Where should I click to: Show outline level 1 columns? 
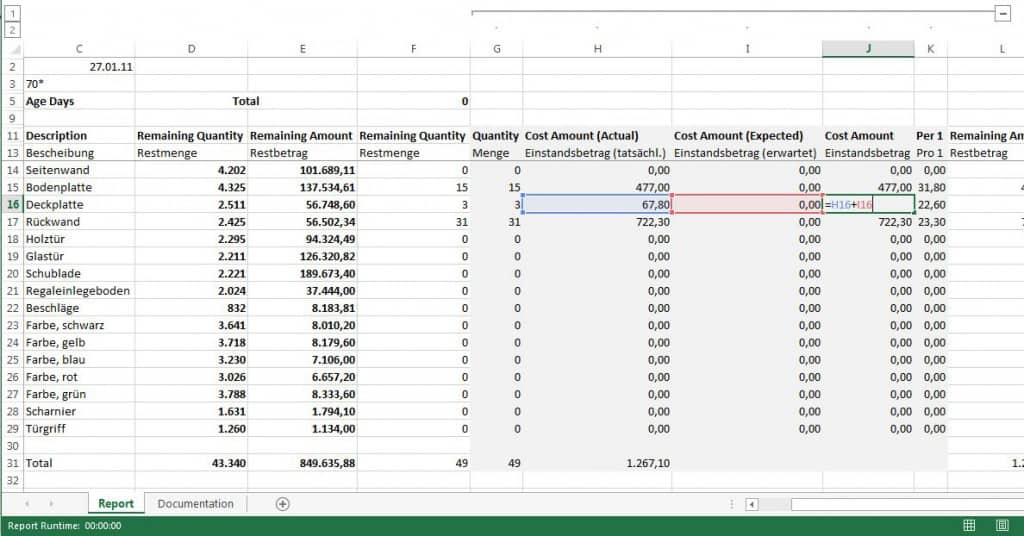[x=12, y=13]
